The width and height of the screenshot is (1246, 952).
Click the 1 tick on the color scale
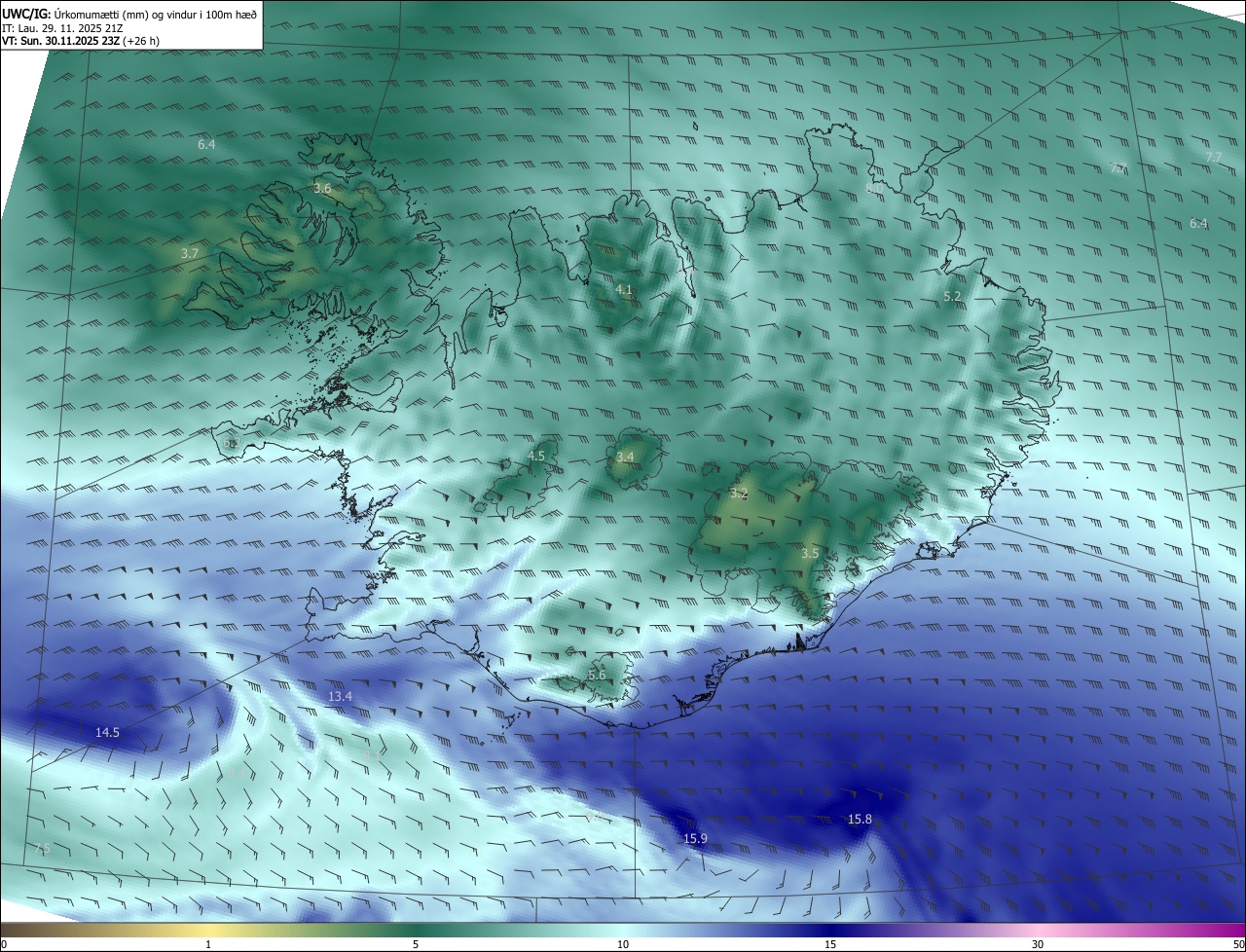tap(208, 944)
